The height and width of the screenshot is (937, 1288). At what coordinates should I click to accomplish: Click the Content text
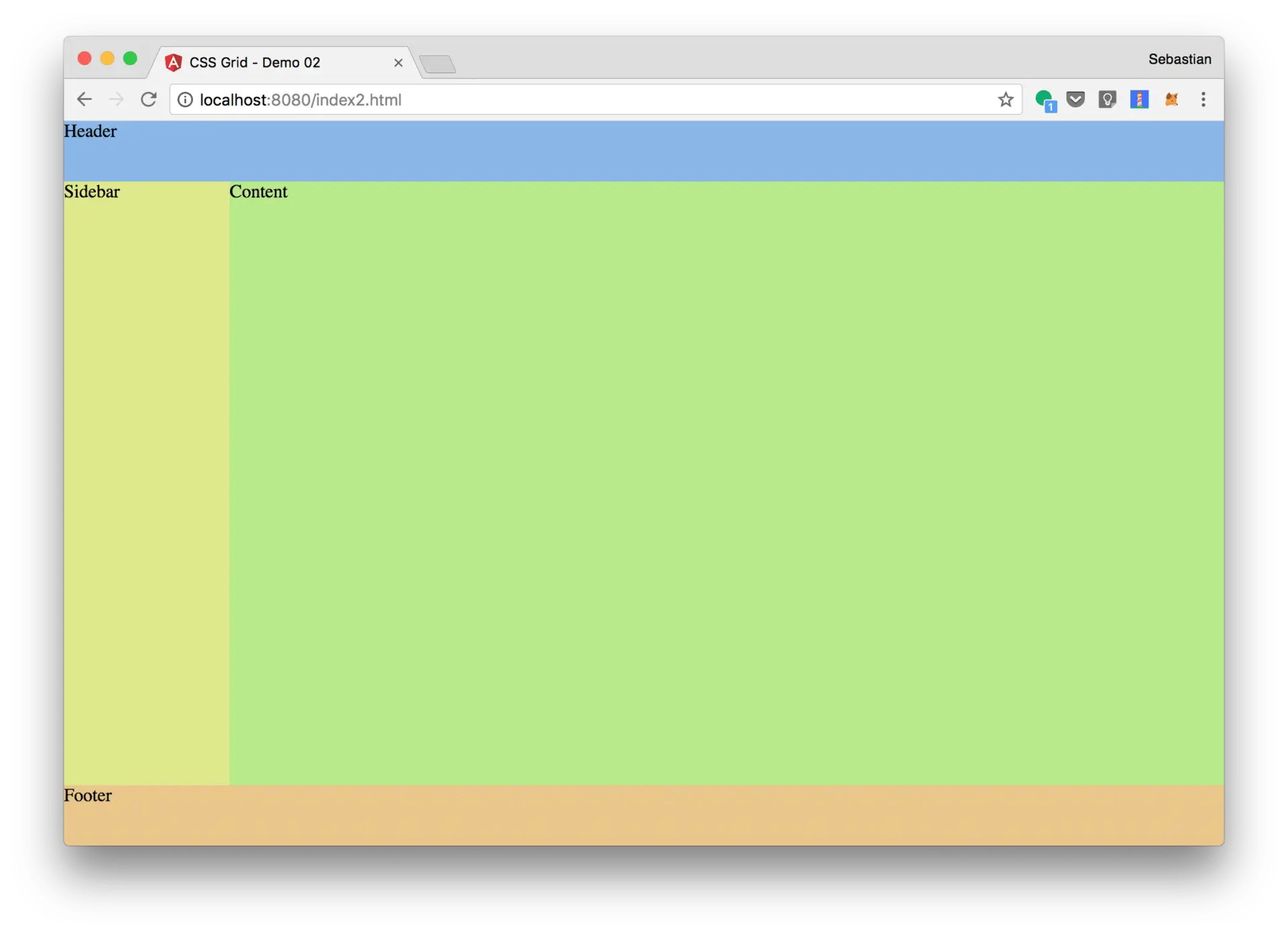pyautogui.click(x=258, y=192)
